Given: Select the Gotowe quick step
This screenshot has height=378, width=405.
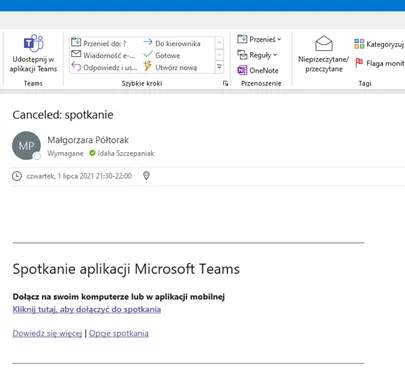Looking at the screenshot, I should (162, 55).
